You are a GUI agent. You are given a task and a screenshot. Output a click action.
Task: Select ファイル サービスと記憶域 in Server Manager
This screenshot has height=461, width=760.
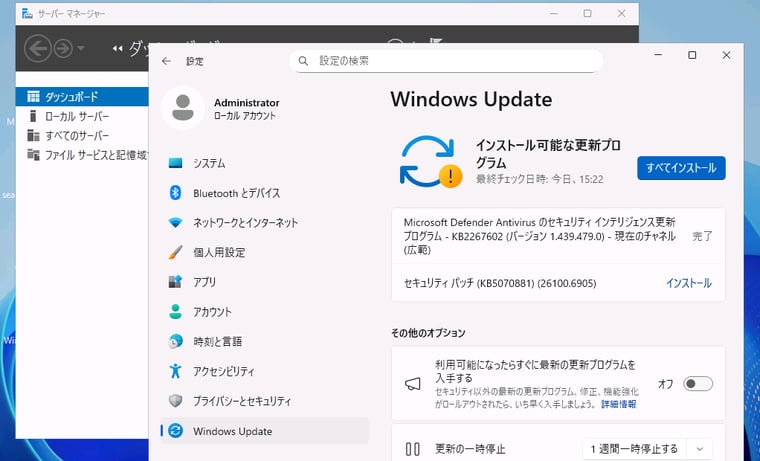[x=82, y=155]
